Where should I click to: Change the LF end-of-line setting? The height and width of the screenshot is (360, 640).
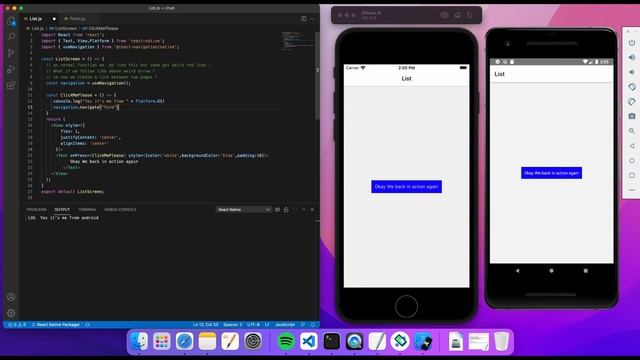click(267, 325)
